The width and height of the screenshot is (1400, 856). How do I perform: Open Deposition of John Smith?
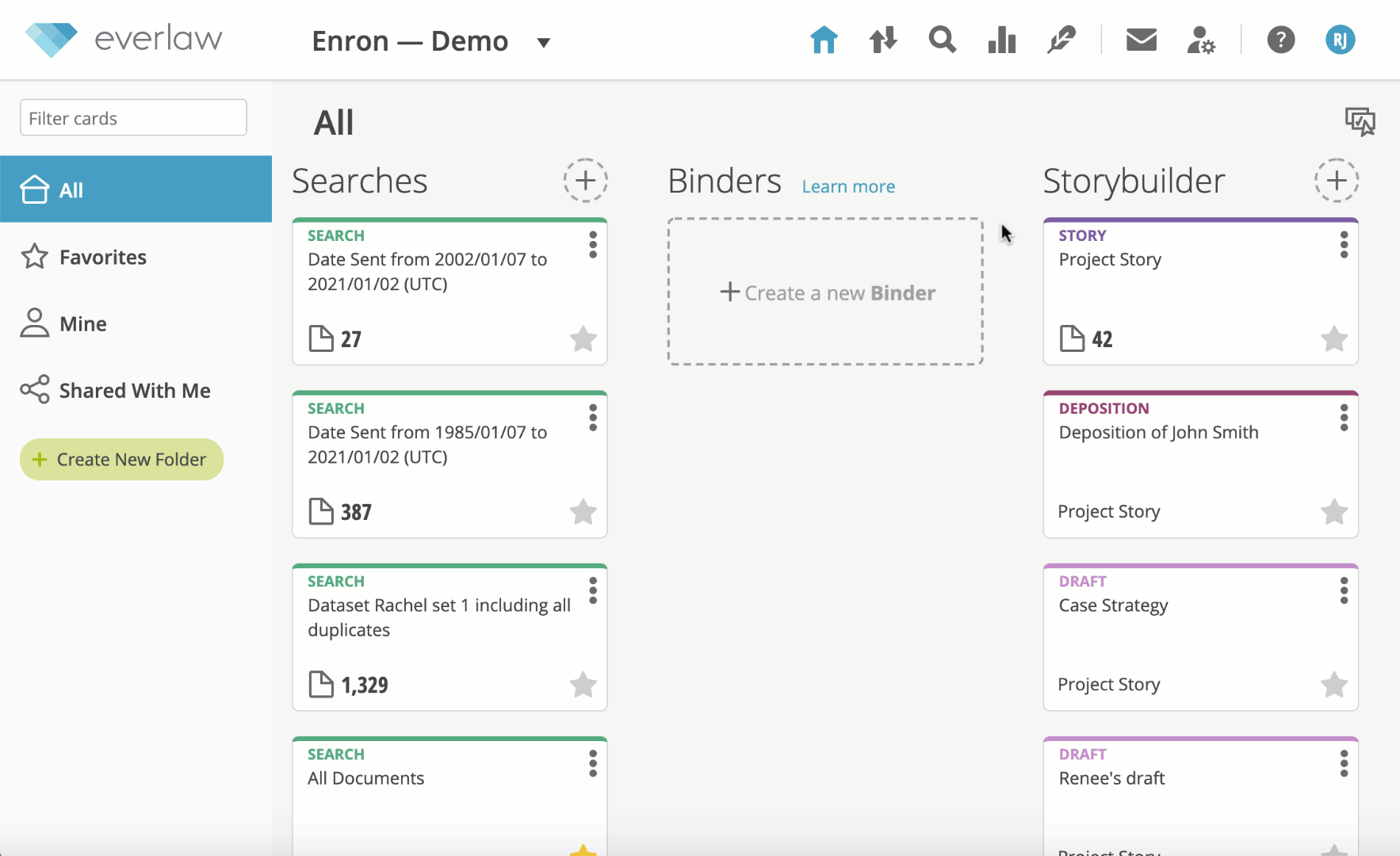coord(1159,433)
